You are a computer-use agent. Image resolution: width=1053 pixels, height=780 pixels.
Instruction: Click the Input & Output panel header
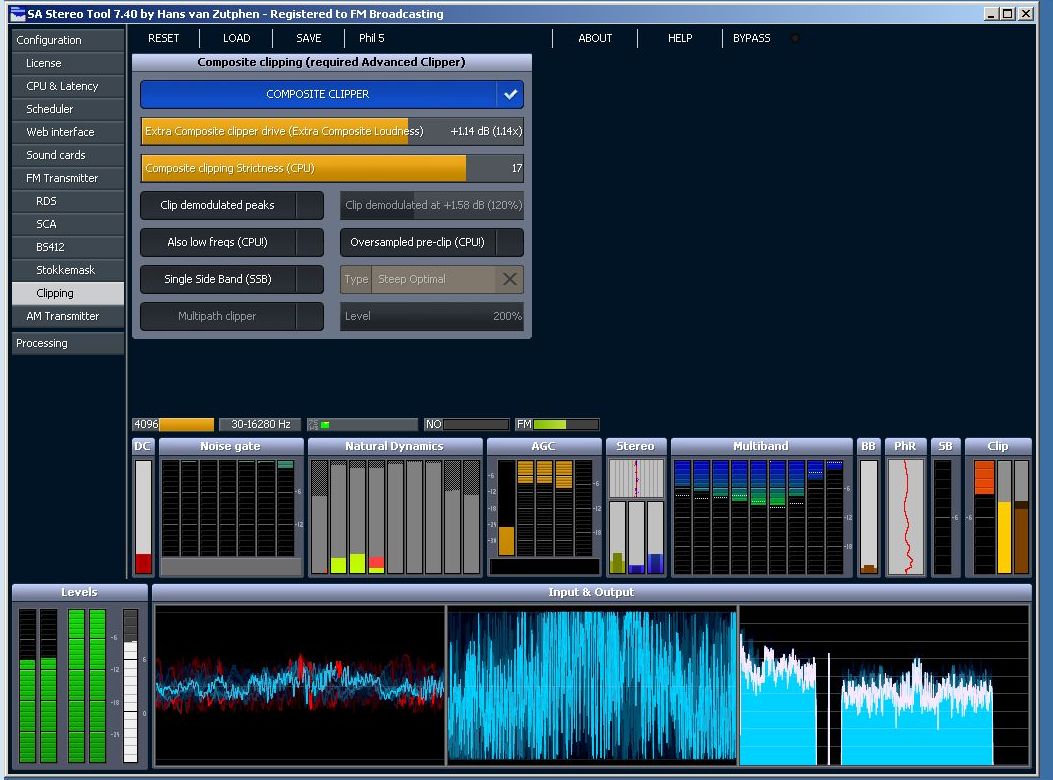click(592, 592)
